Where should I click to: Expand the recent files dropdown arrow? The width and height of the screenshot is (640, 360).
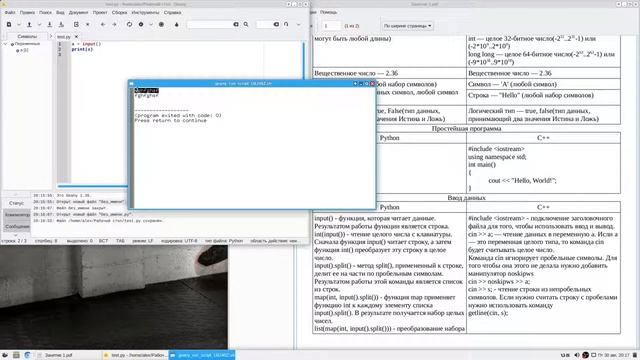(x=39, y=24)
